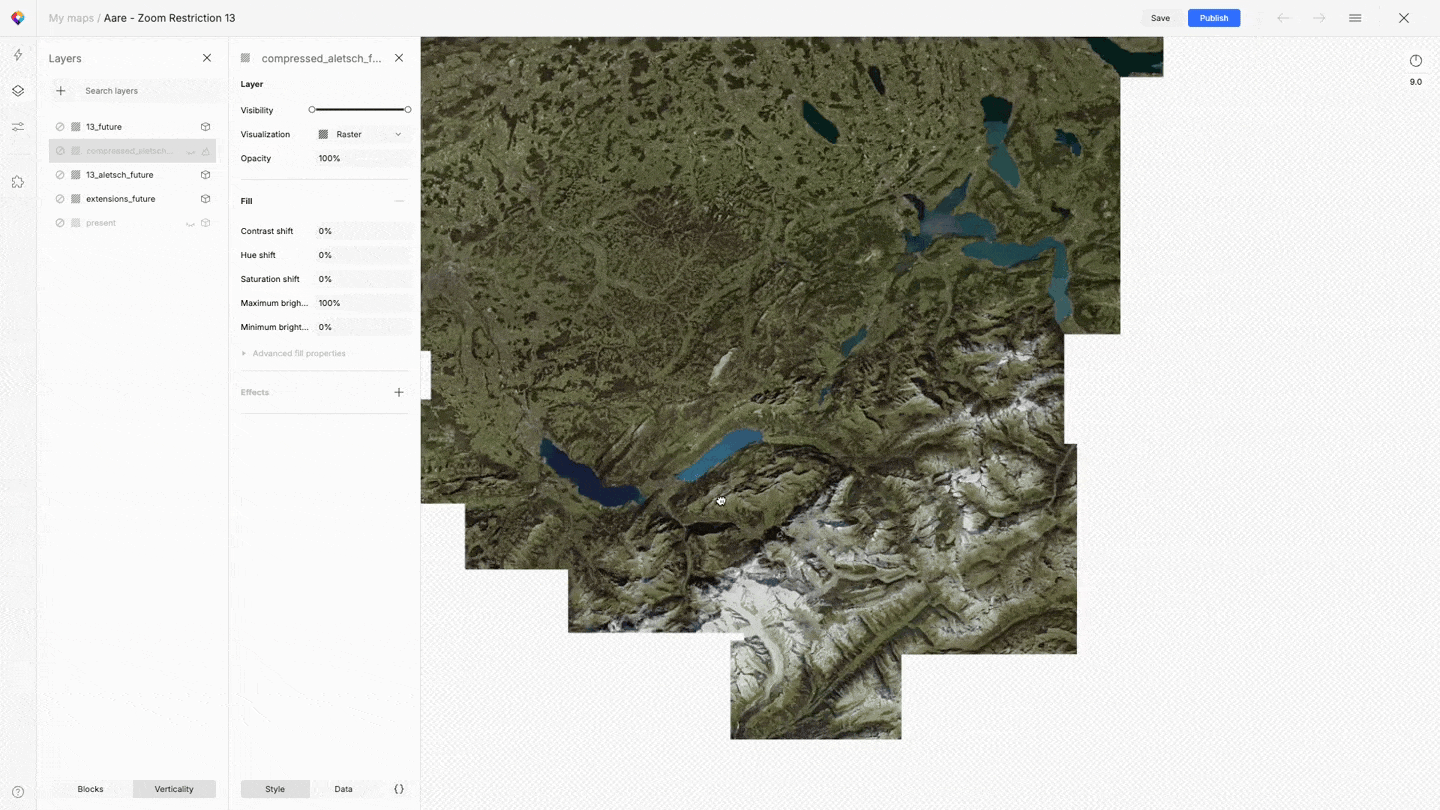
Task: Switch to the Blocks tab
Action: click(90, 789)
